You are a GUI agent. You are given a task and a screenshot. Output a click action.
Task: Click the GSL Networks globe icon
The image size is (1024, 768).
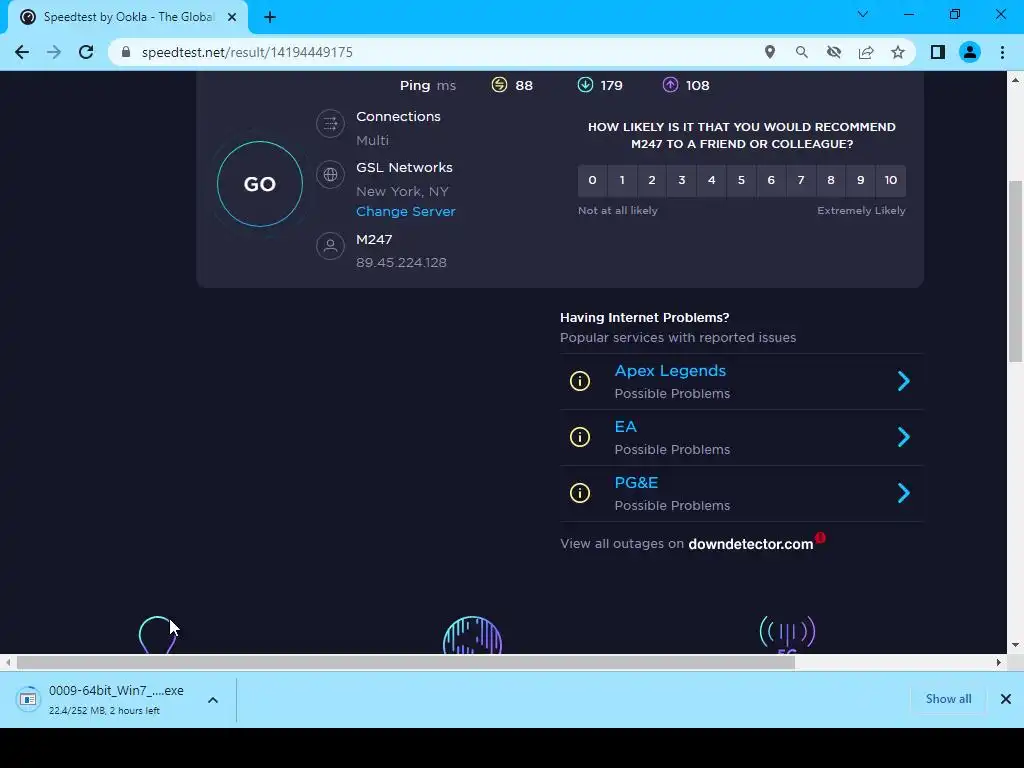330,174
